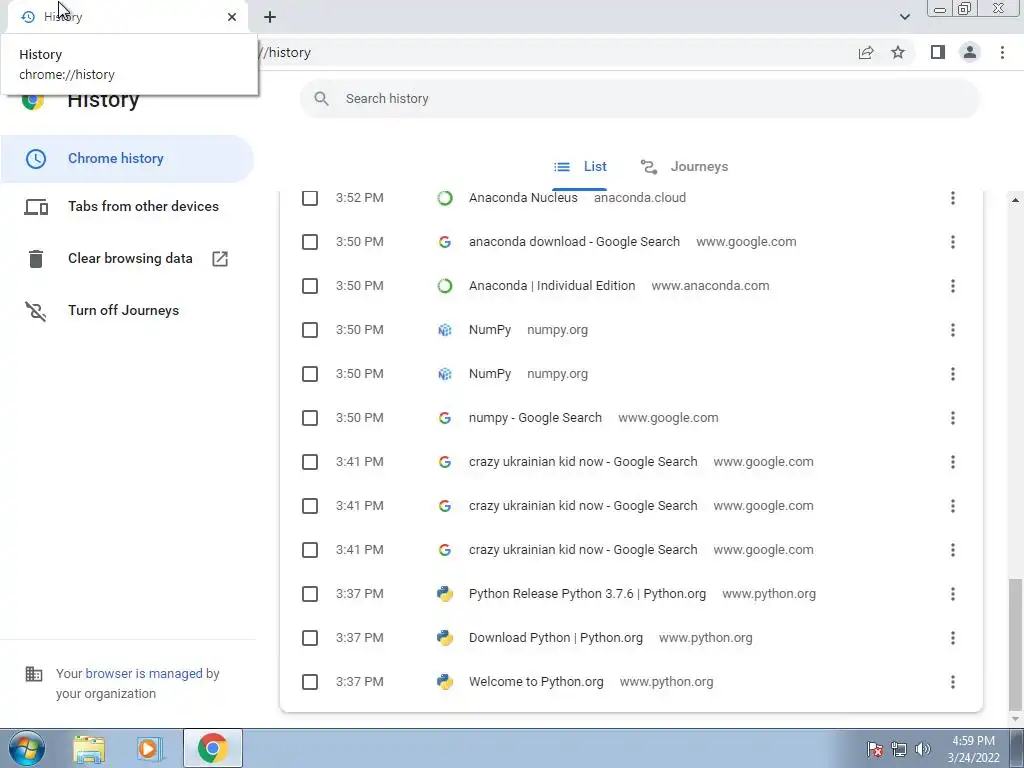Click the Python favicon for Download Python

point(445,638)
